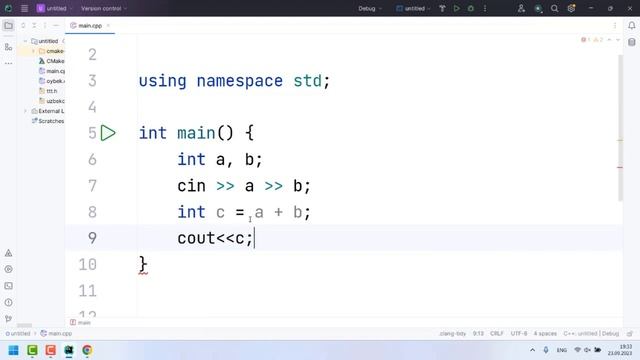Open the Problems tool window icon
The width and height of the screenshot is (640, 360).
pyautogui.click(x=8, y=302)
